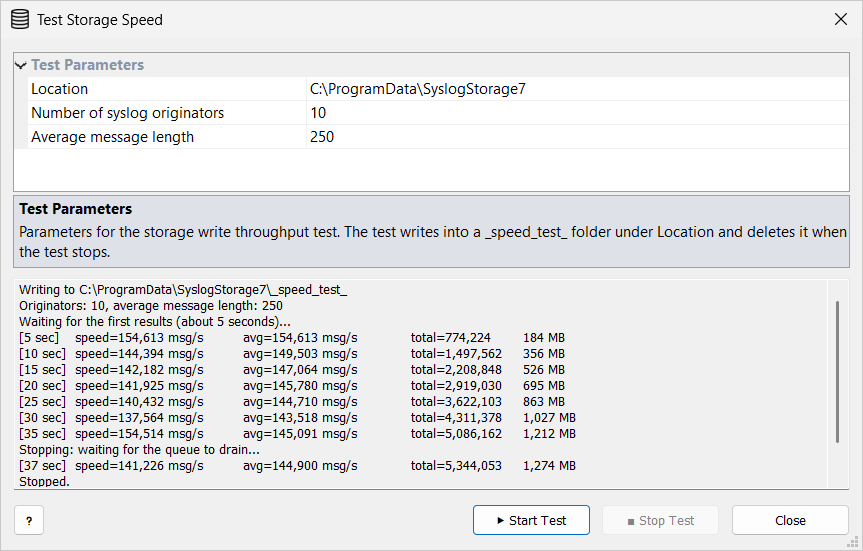Click the [30 sec] result line
This screenshot has height=551, width=863.
click(x=297, y=417)
